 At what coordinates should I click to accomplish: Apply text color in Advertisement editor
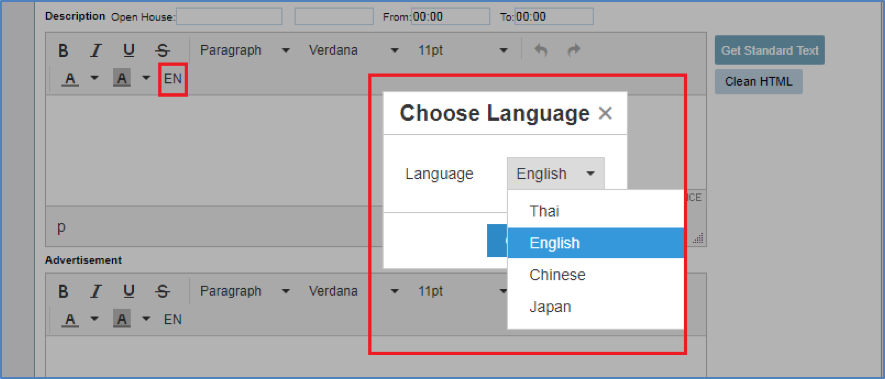(70, 319)
